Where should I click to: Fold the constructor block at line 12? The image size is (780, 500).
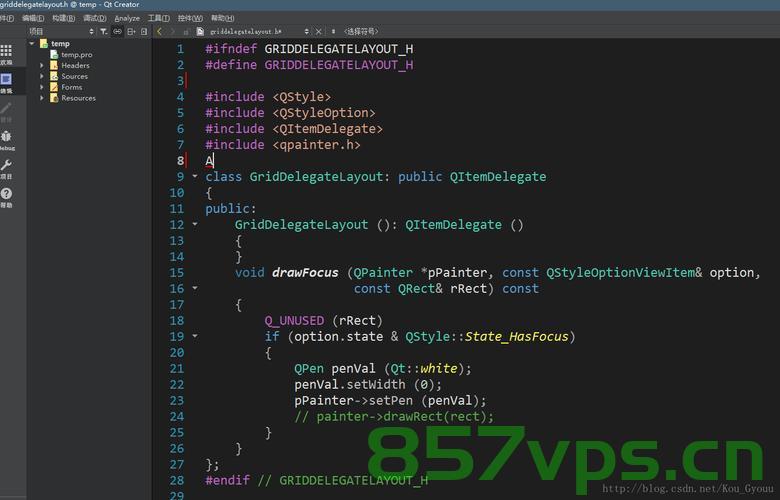[195, 224]
